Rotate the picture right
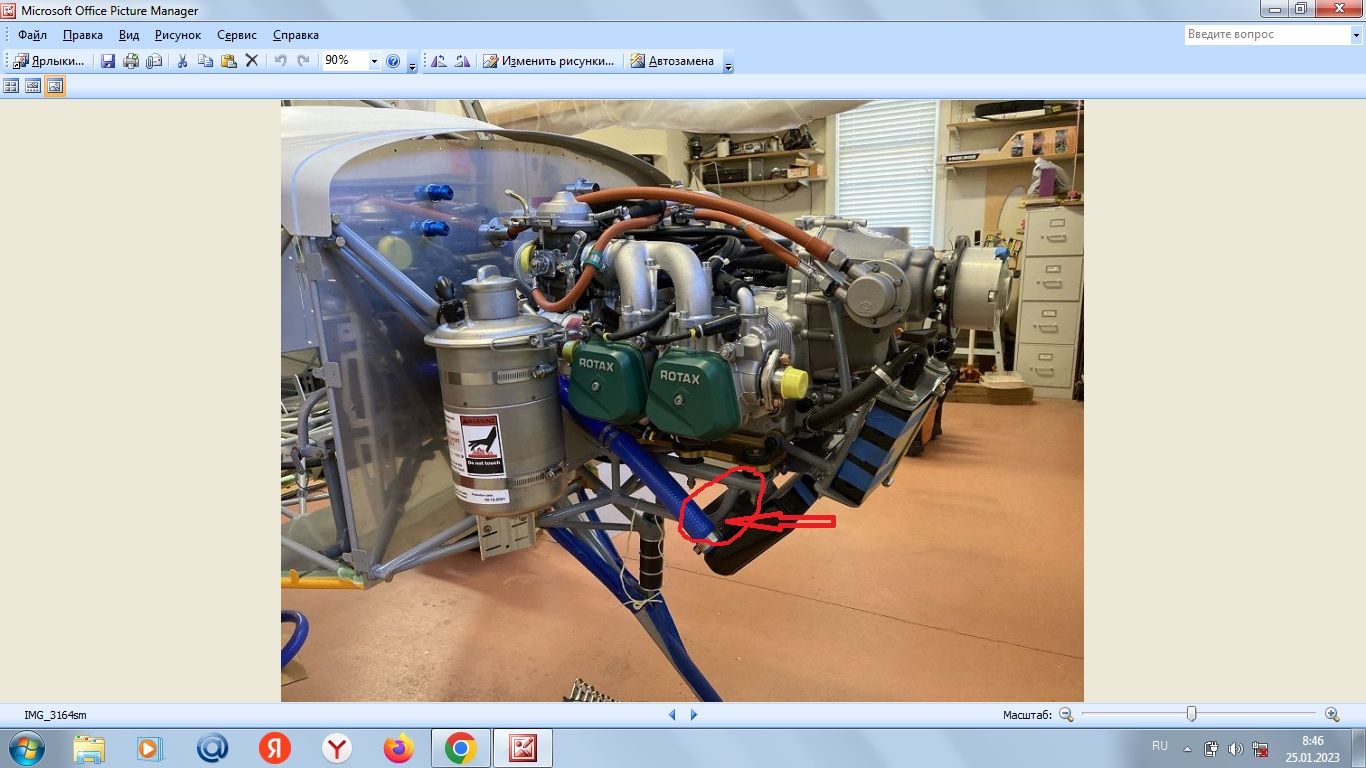The width and height of the screenshot is (1366, 768). (461, 61)
